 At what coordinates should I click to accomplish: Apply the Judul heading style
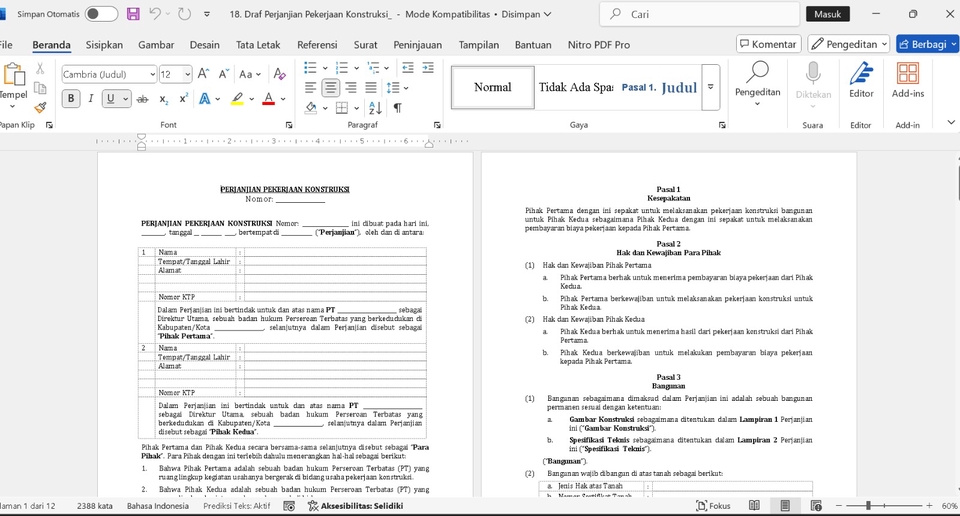point(680,88)
